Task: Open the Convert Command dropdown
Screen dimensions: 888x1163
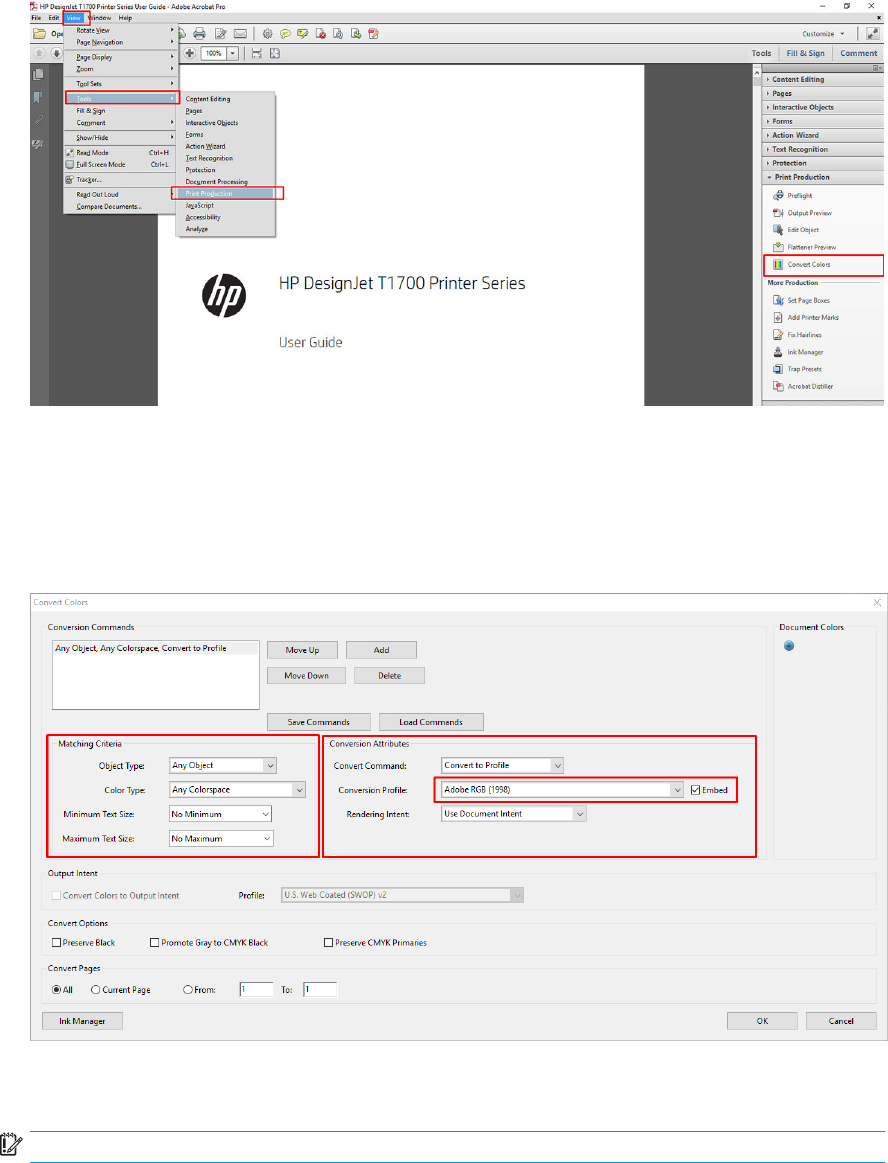Action: tap(502, 765)
